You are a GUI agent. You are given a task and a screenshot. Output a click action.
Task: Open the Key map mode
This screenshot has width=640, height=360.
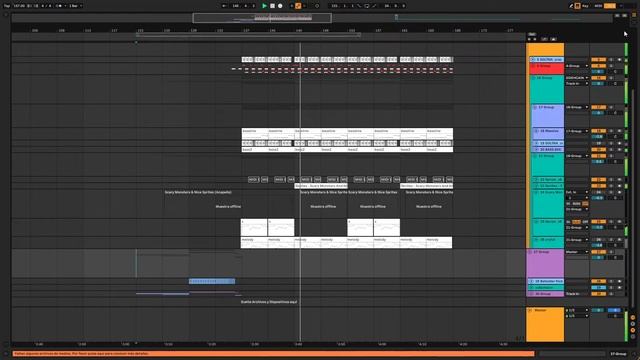click(586, 6)
